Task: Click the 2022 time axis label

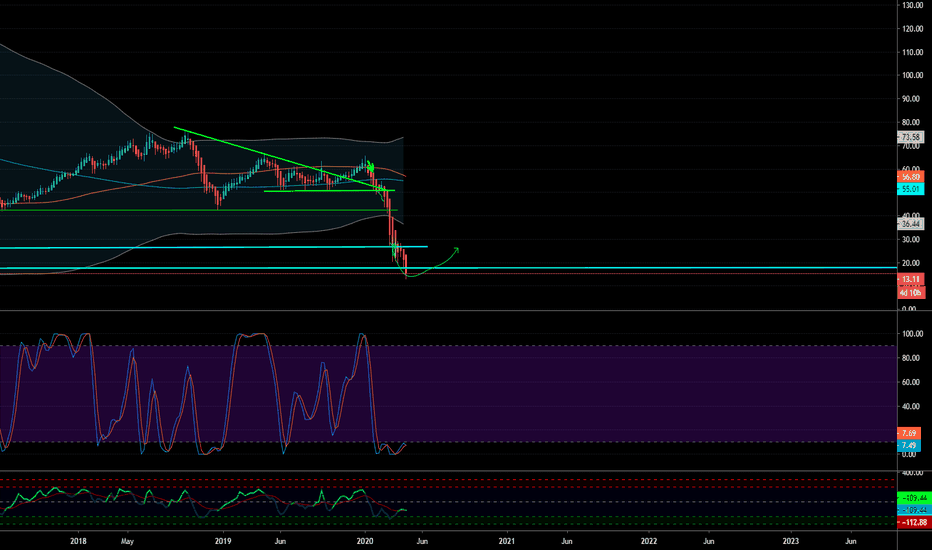Action: [649, 541]
